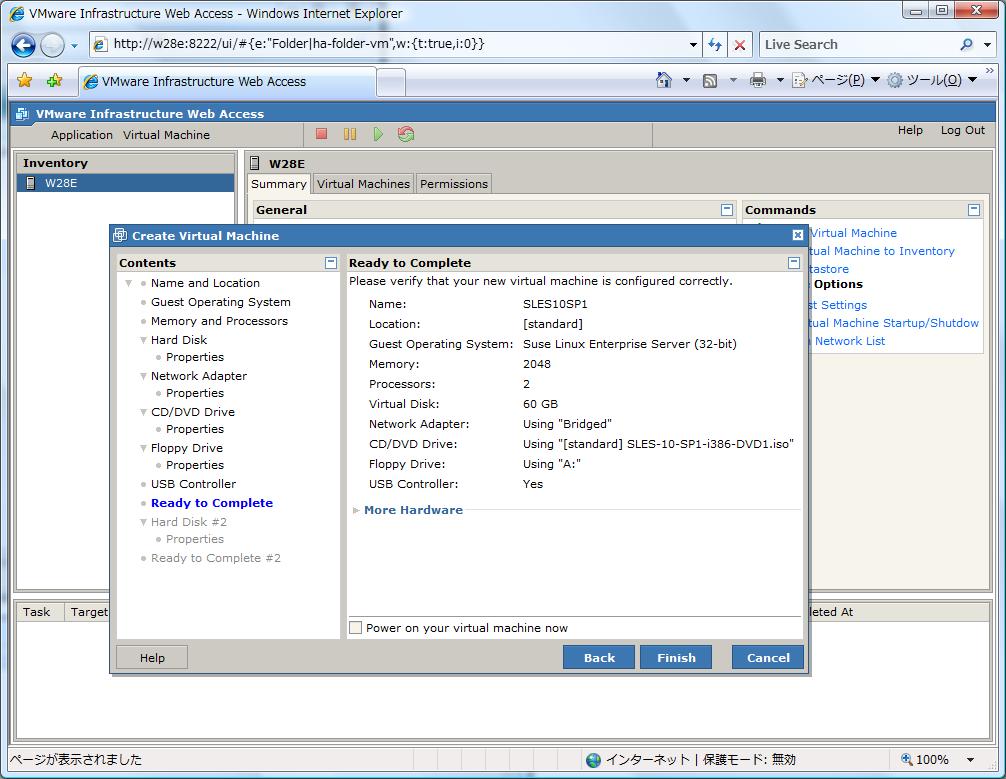This screenshot has width=1006, height=779.
Task: Click the Live Search input field
Action: click(858, 44)
